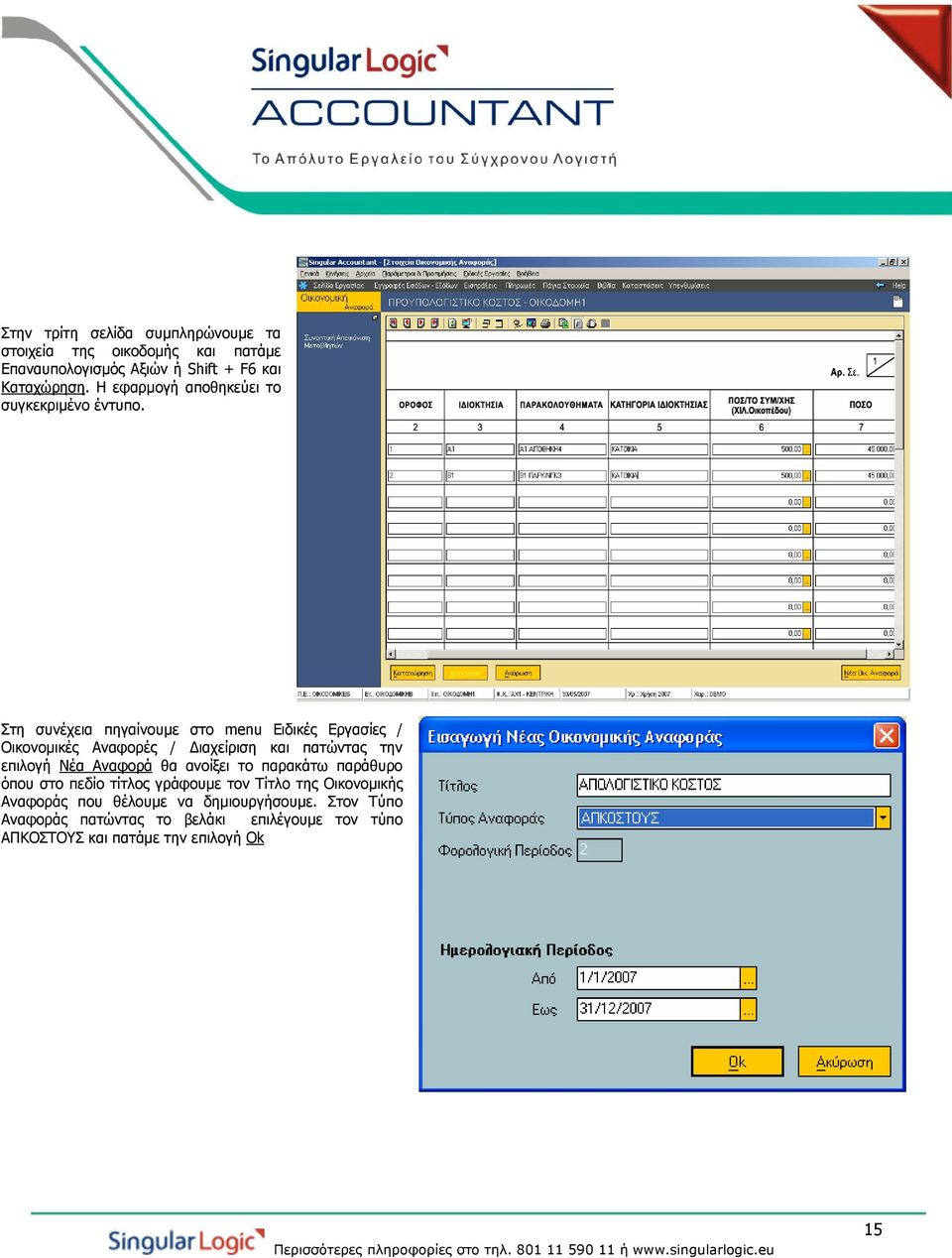
Task: Expand the Τύπος Αναφοράς dropdown arrow
Action: click(x=883, y=818)
